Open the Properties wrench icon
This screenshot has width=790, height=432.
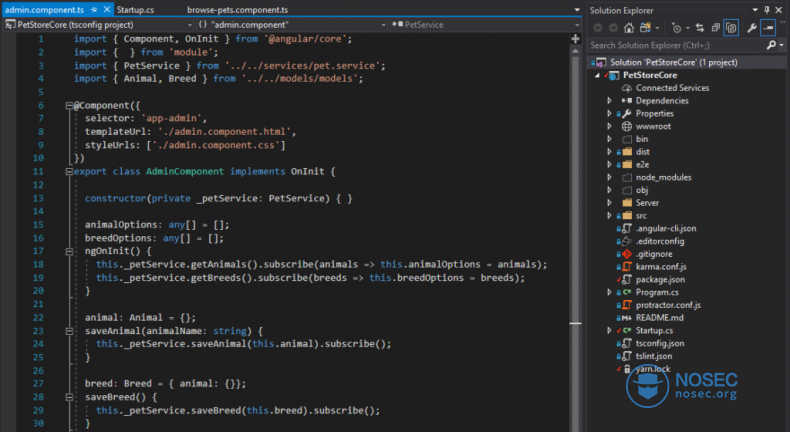tap(752, 28)
